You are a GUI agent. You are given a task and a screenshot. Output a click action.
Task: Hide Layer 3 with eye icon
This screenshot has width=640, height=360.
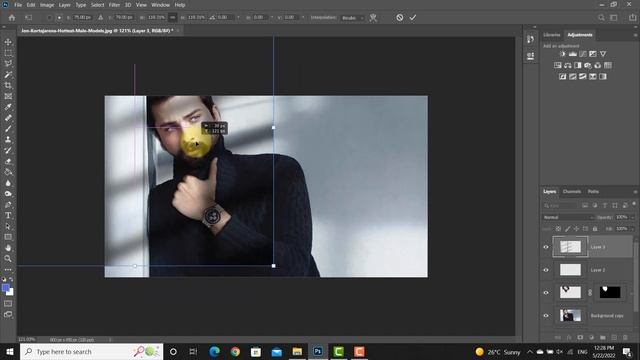pos(546,247)
